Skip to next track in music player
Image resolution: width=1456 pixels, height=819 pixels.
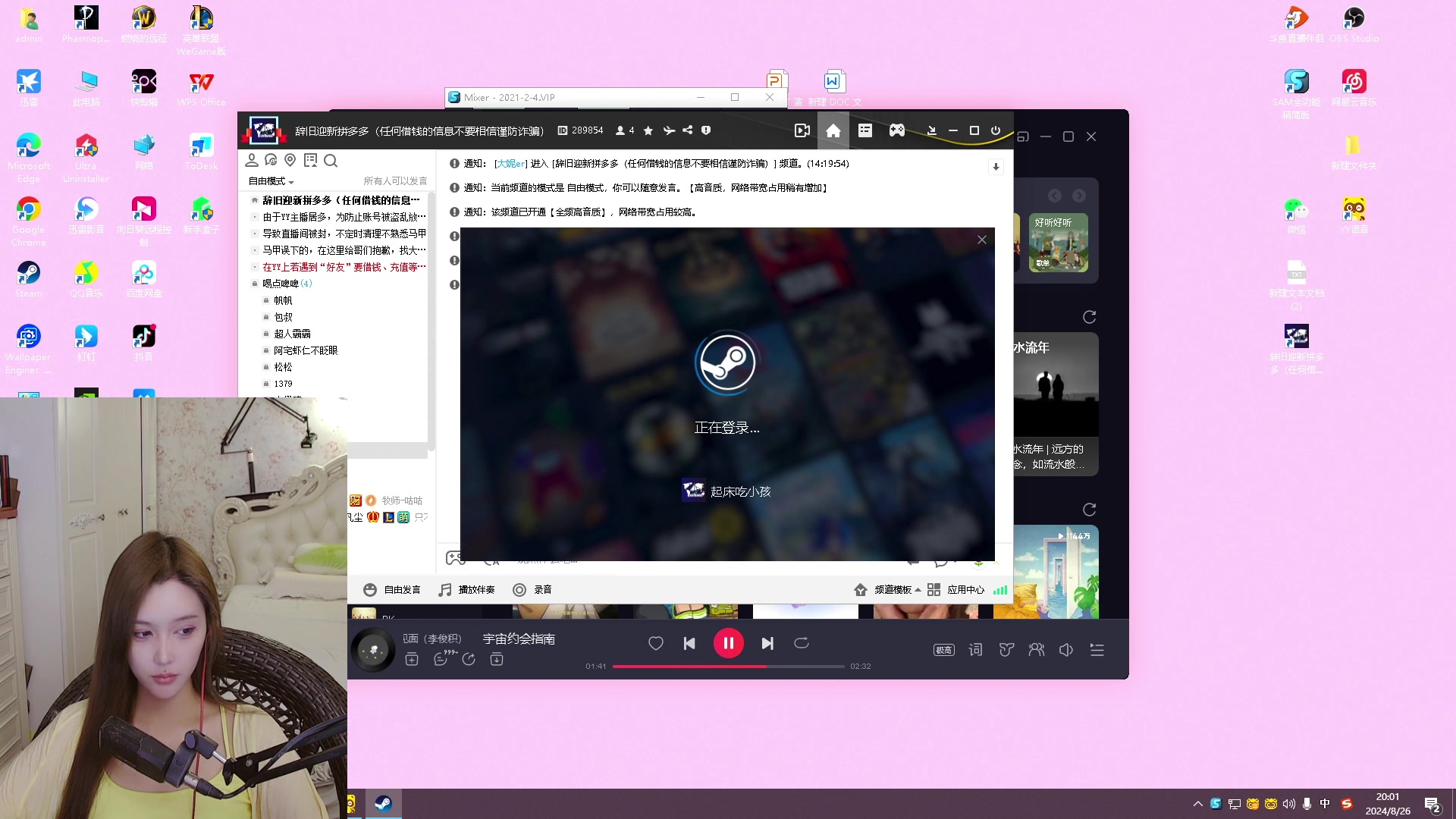pos(767,643)
